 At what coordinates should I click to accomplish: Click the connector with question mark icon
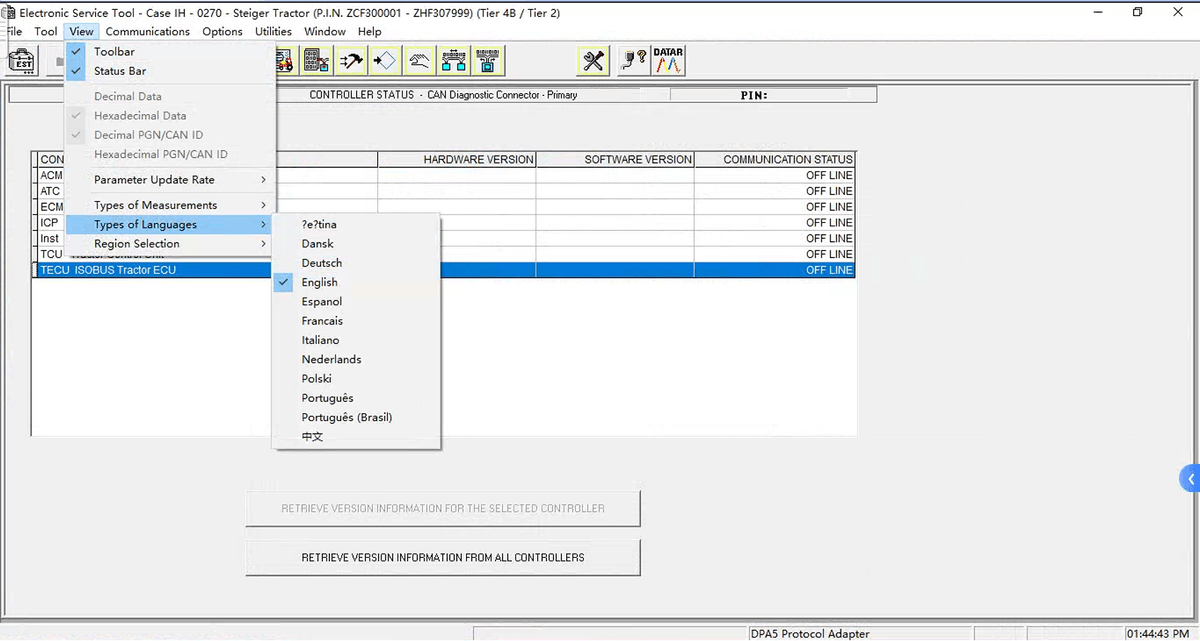pyautogui.click(x=632, y=61)
